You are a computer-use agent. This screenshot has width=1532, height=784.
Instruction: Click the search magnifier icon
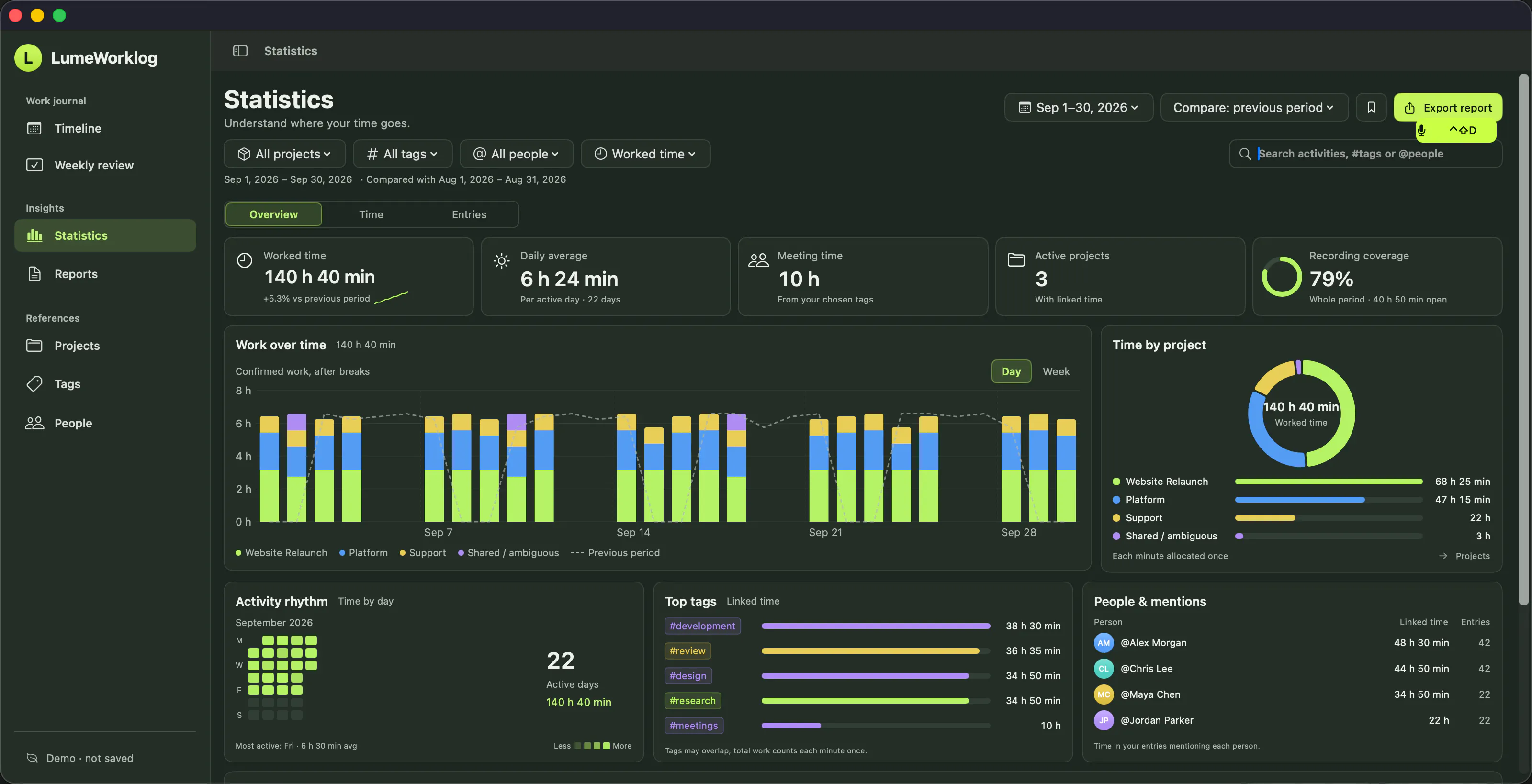click(x=1245, y=154)
